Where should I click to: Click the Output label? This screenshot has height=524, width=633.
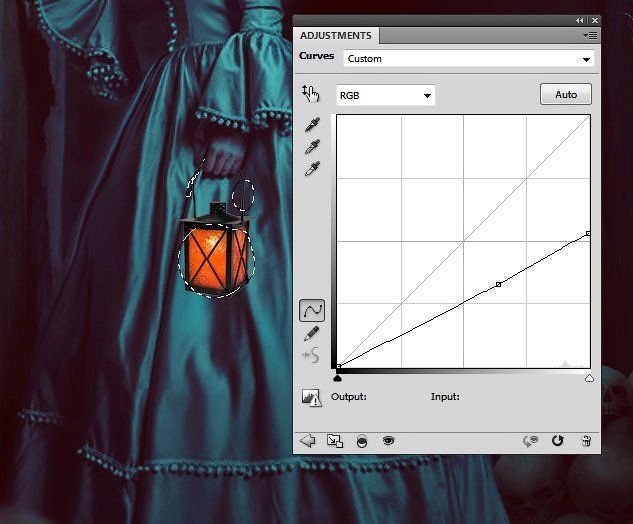349,397
